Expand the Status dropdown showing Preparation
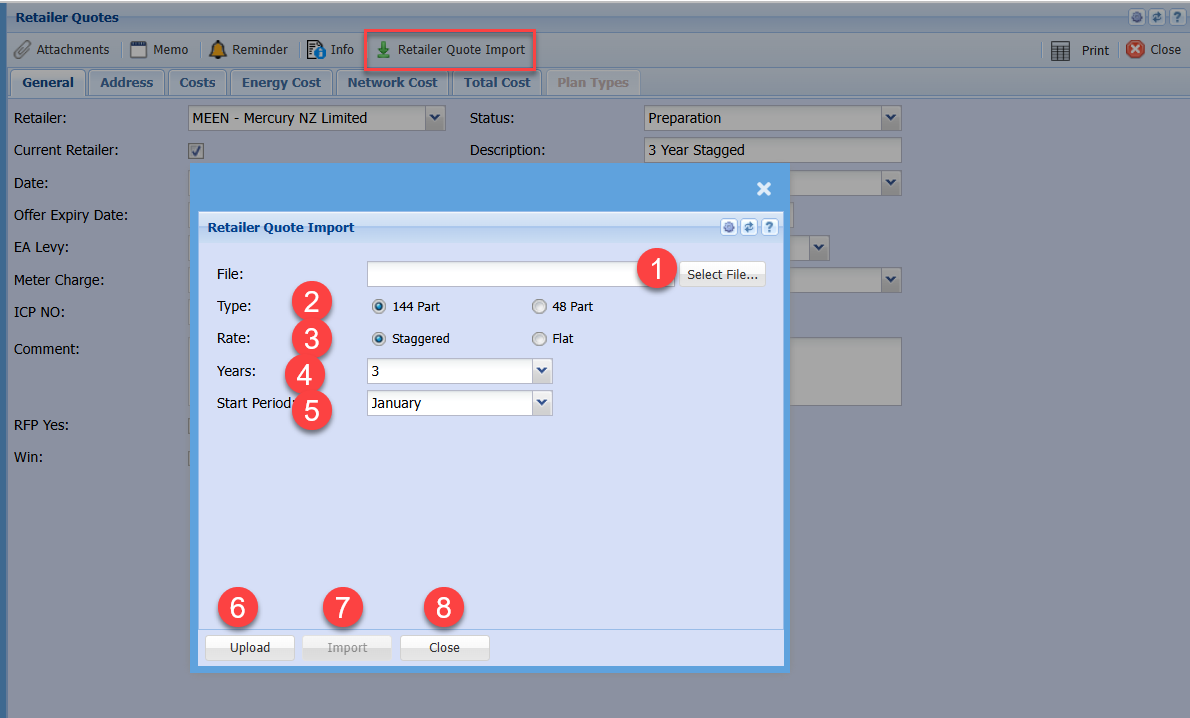Viewport: 1190px width, 718px height. click(891, 118)
